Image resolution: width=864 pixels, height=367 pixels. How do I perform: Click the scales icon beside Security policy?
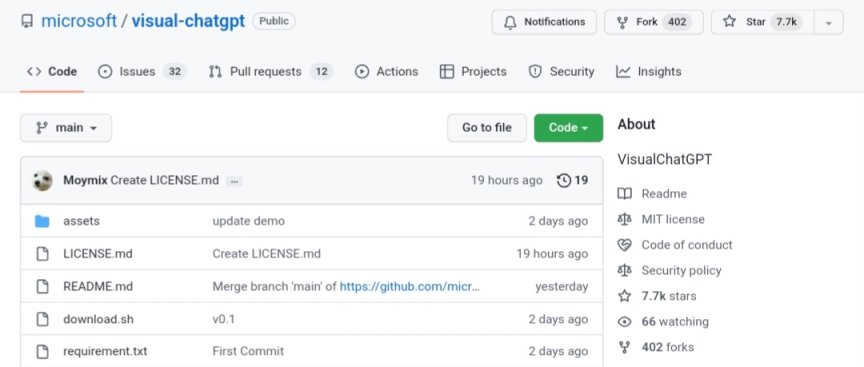point(624,271)
